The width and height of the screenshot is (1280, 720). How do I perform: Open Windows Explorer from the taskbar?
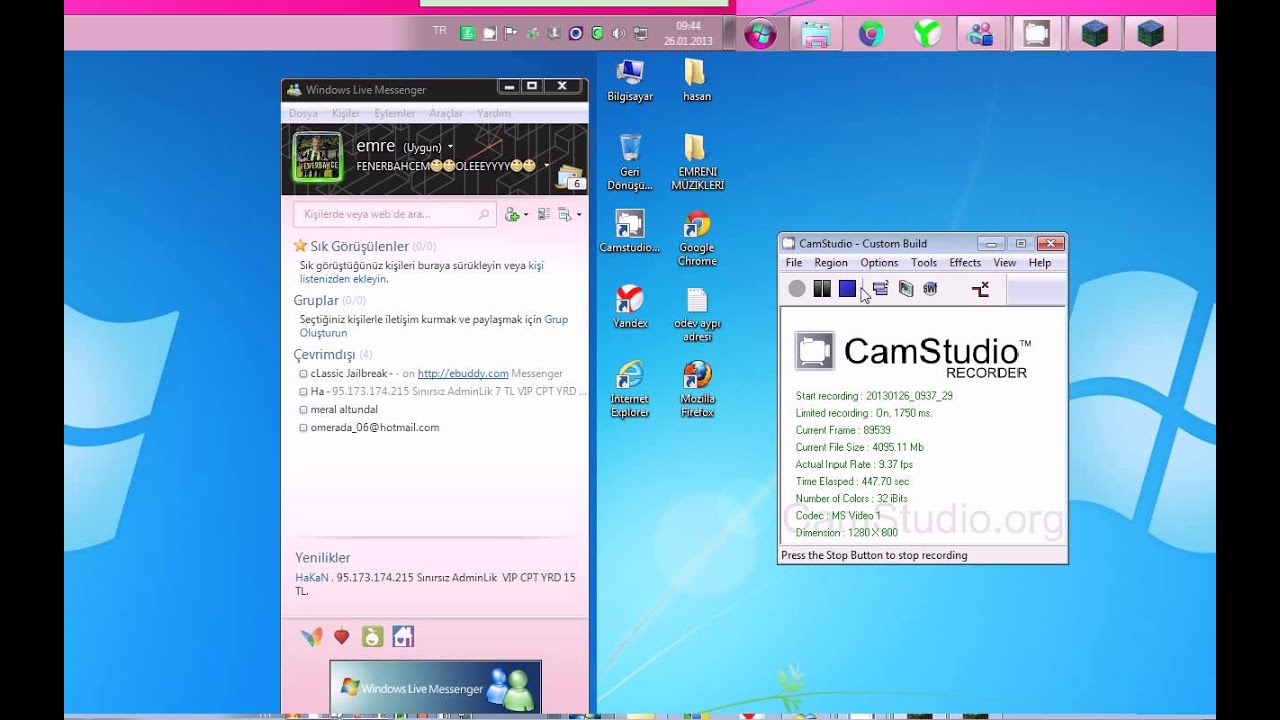pos(816,34)
